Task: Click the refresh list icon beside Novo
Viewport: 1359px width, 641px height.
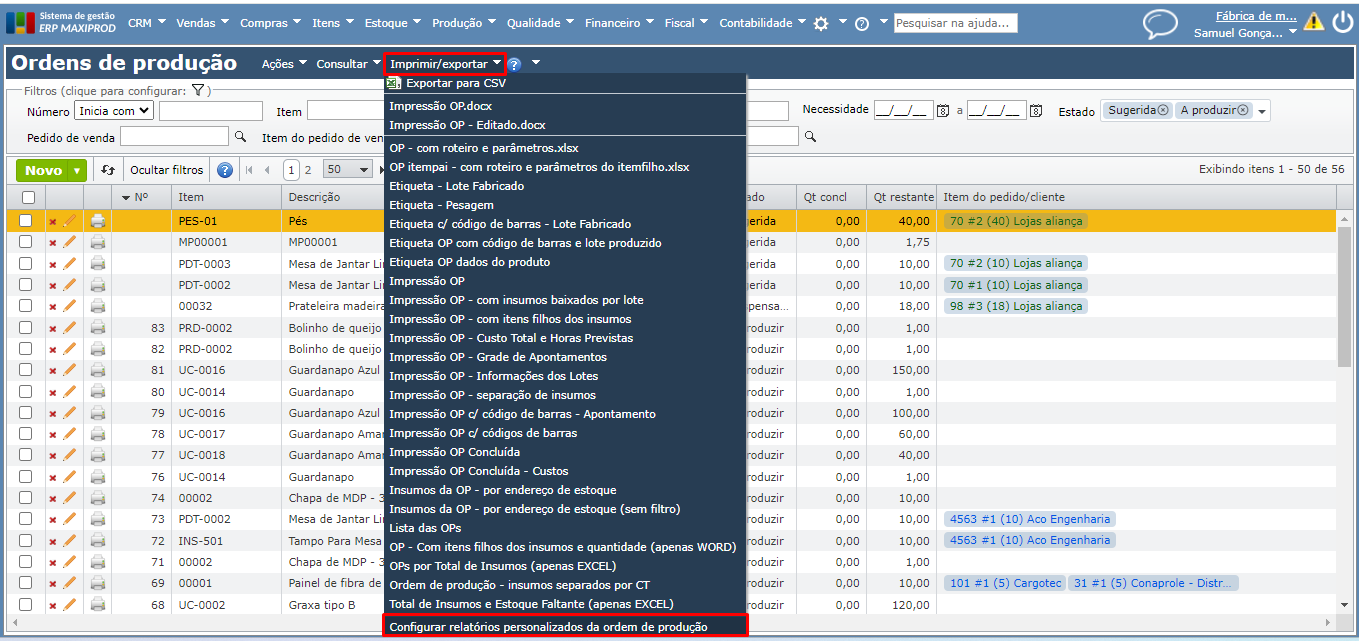Action: click(108, 170)
